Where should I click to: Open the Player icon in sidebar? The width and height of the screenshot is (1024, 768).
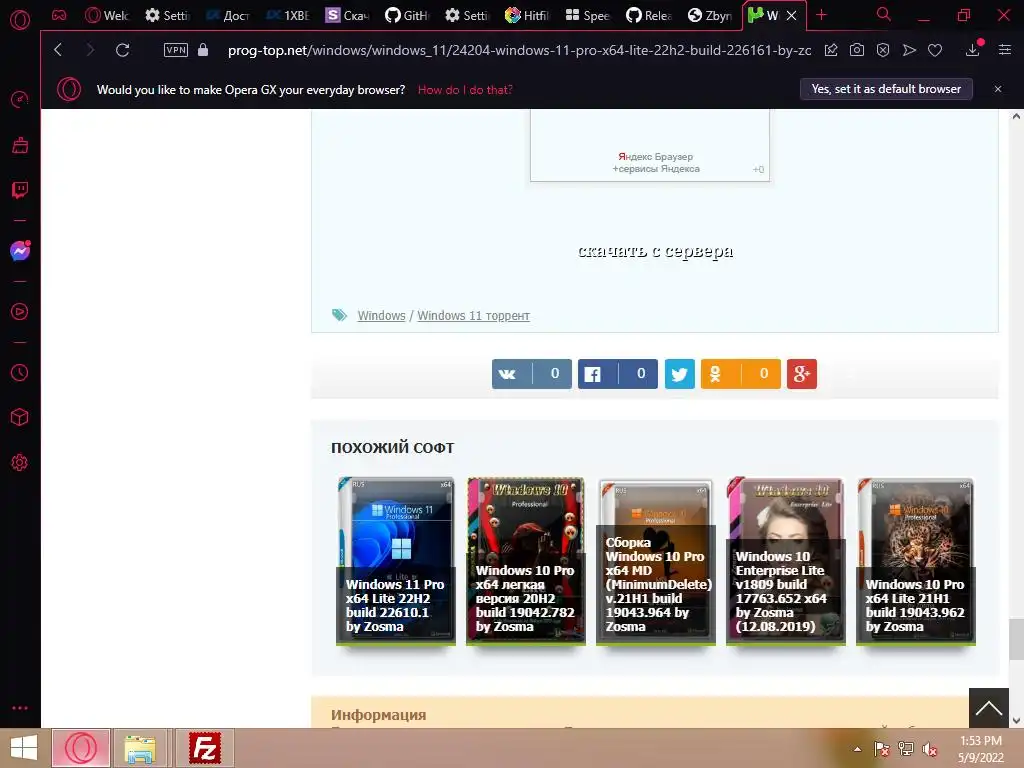pos(20,312)
